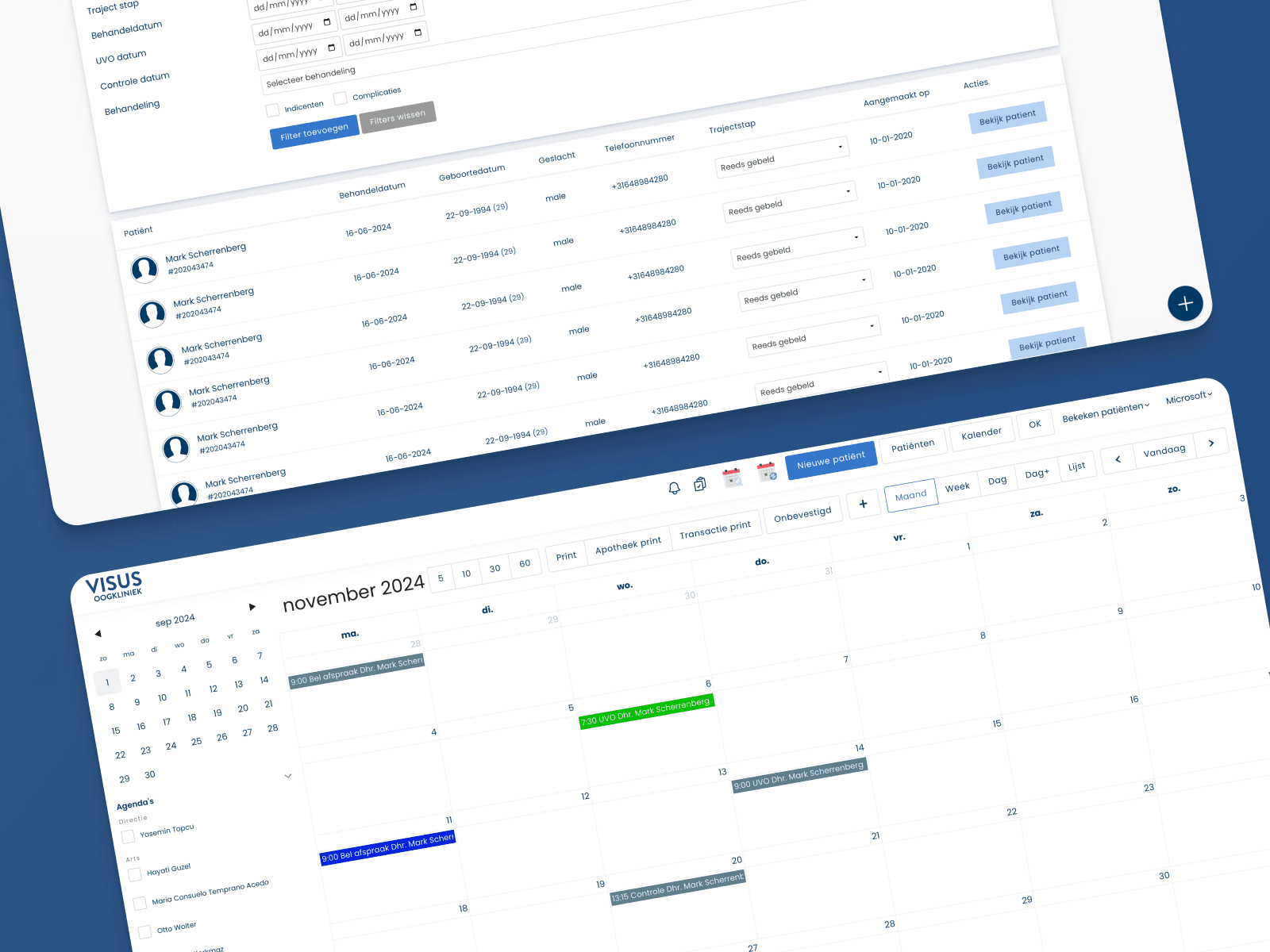Select day 30 in sep 2024 mini calendar
Screen dimensions: 1270x952
click(150, 774)
